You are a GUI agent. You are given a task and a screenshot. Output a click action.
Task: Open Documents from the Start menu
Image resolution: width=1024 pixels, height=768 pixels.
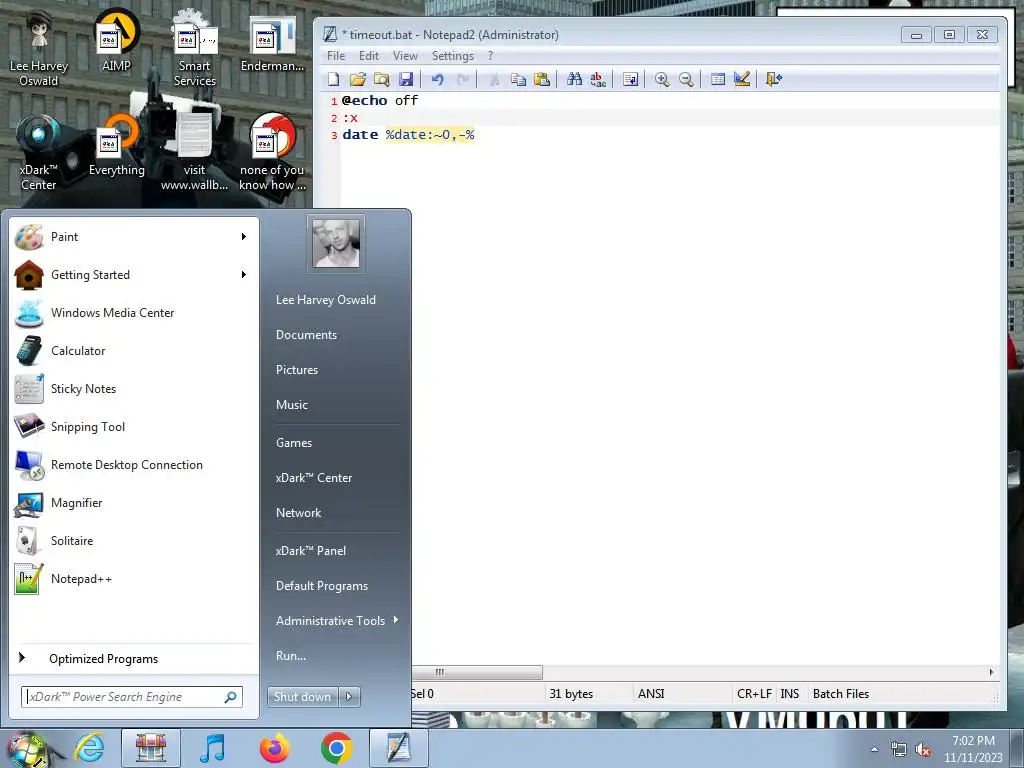pos(306,334)
